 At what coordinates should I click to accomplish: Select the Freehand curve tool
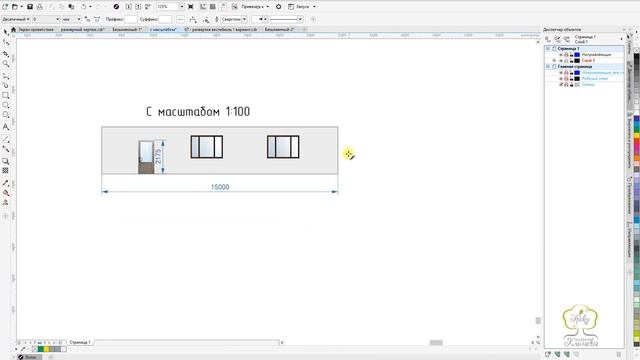(6, 76)
